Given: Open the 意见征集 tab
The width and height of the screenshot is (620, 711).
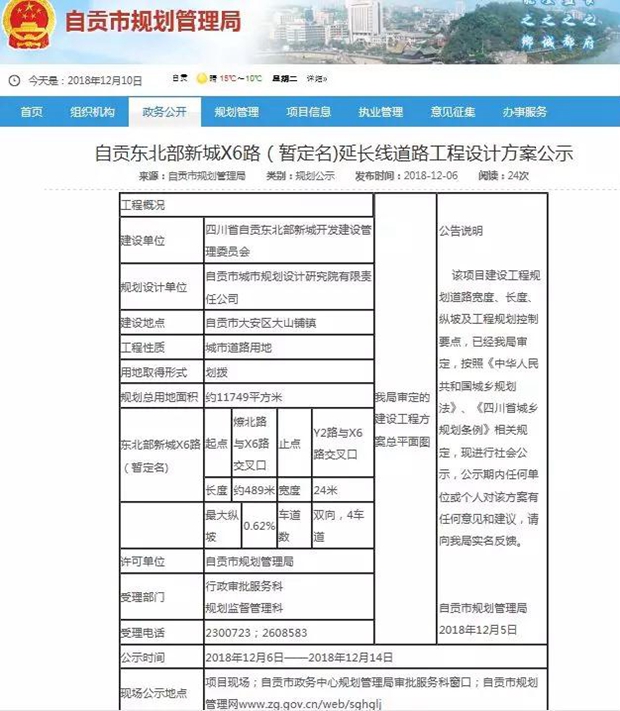Looking at the screenshot, I should point(453,112).
